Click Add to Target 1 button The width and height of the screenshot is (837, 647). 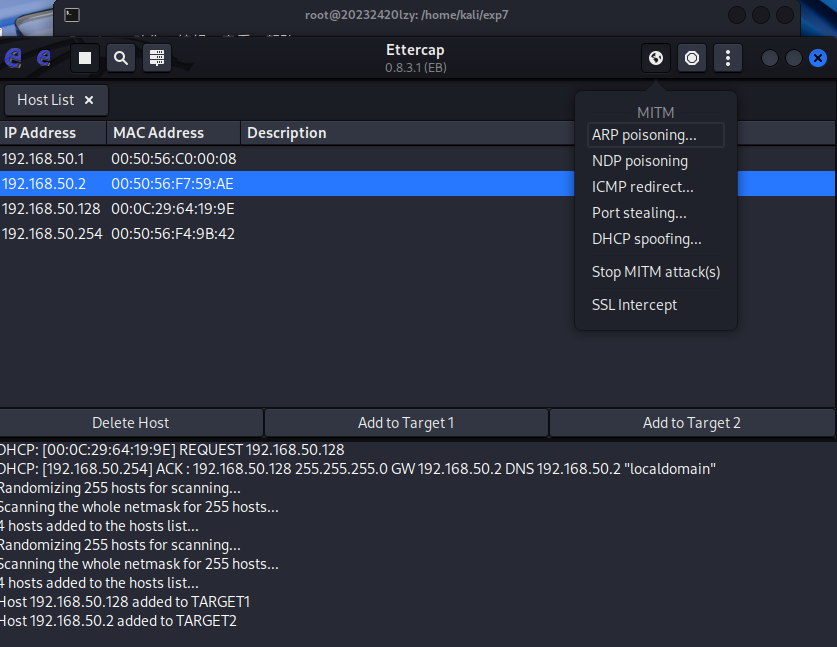click(x=406, y=423)
